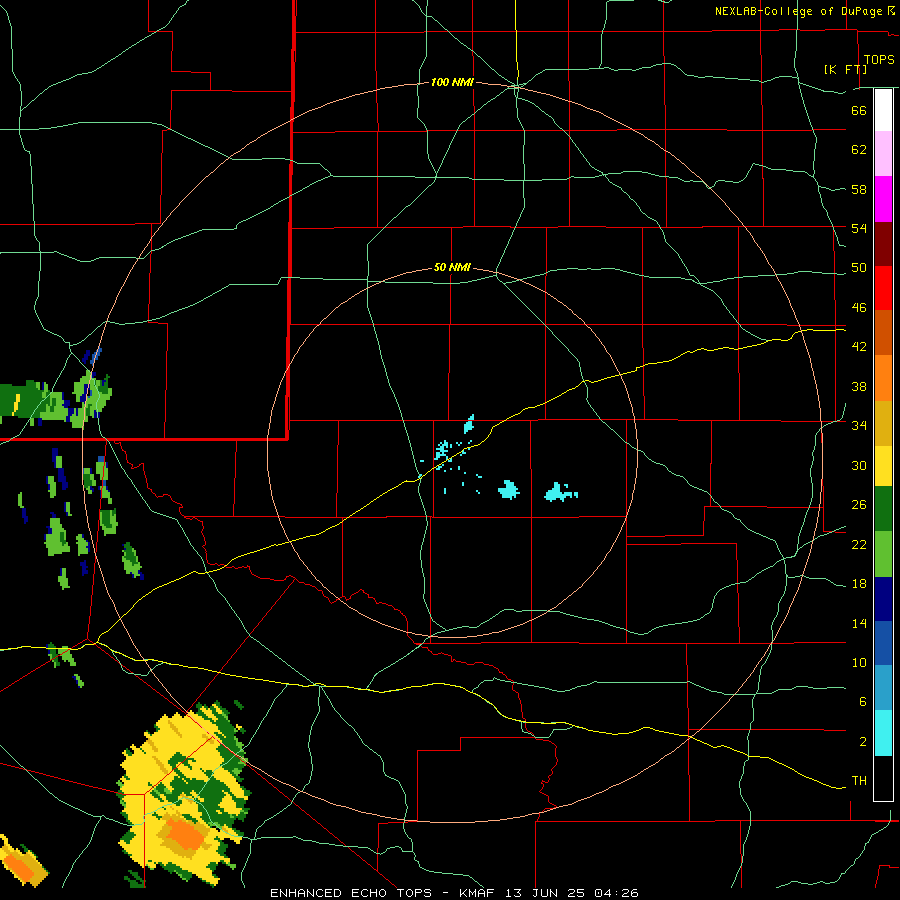This screenshot has height=900, width=900.
Task: Click the legend value 38
Action: tap(859, 387)
